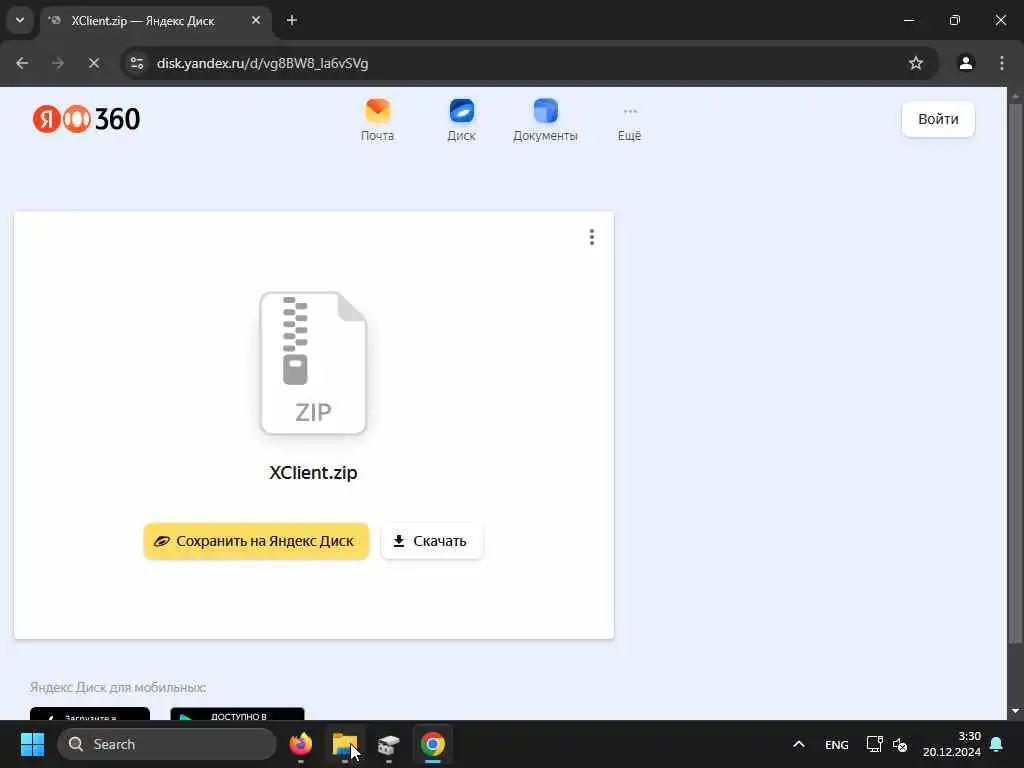Stop page loading with the X icon
1024x768 pixels.
[x=93, y=63]
